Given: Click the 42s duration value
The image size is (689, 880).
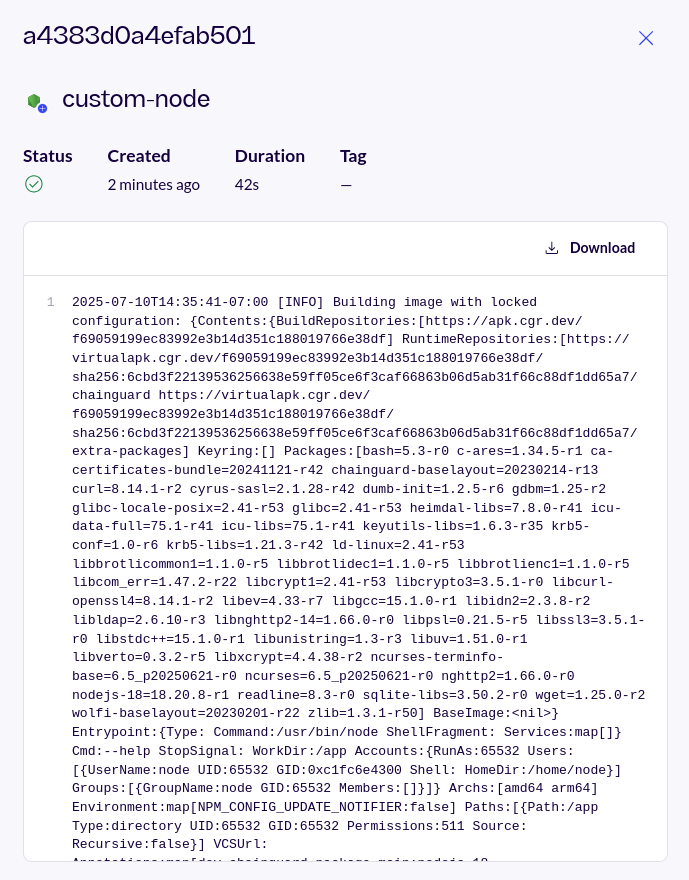Looking at the screenshot, I should coord(246,184).
